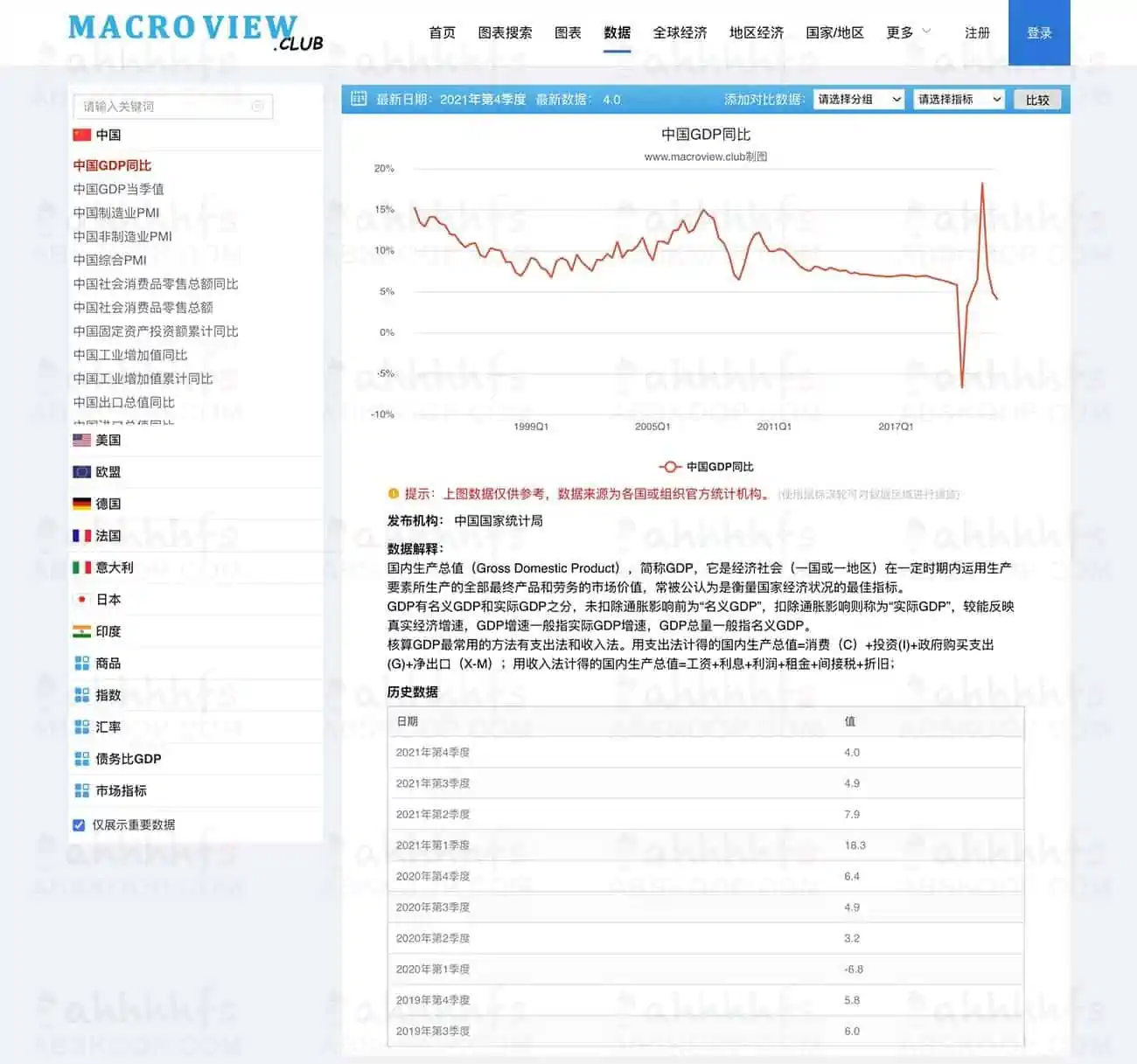Click the 比较 button

click(x=1037, y=99)
